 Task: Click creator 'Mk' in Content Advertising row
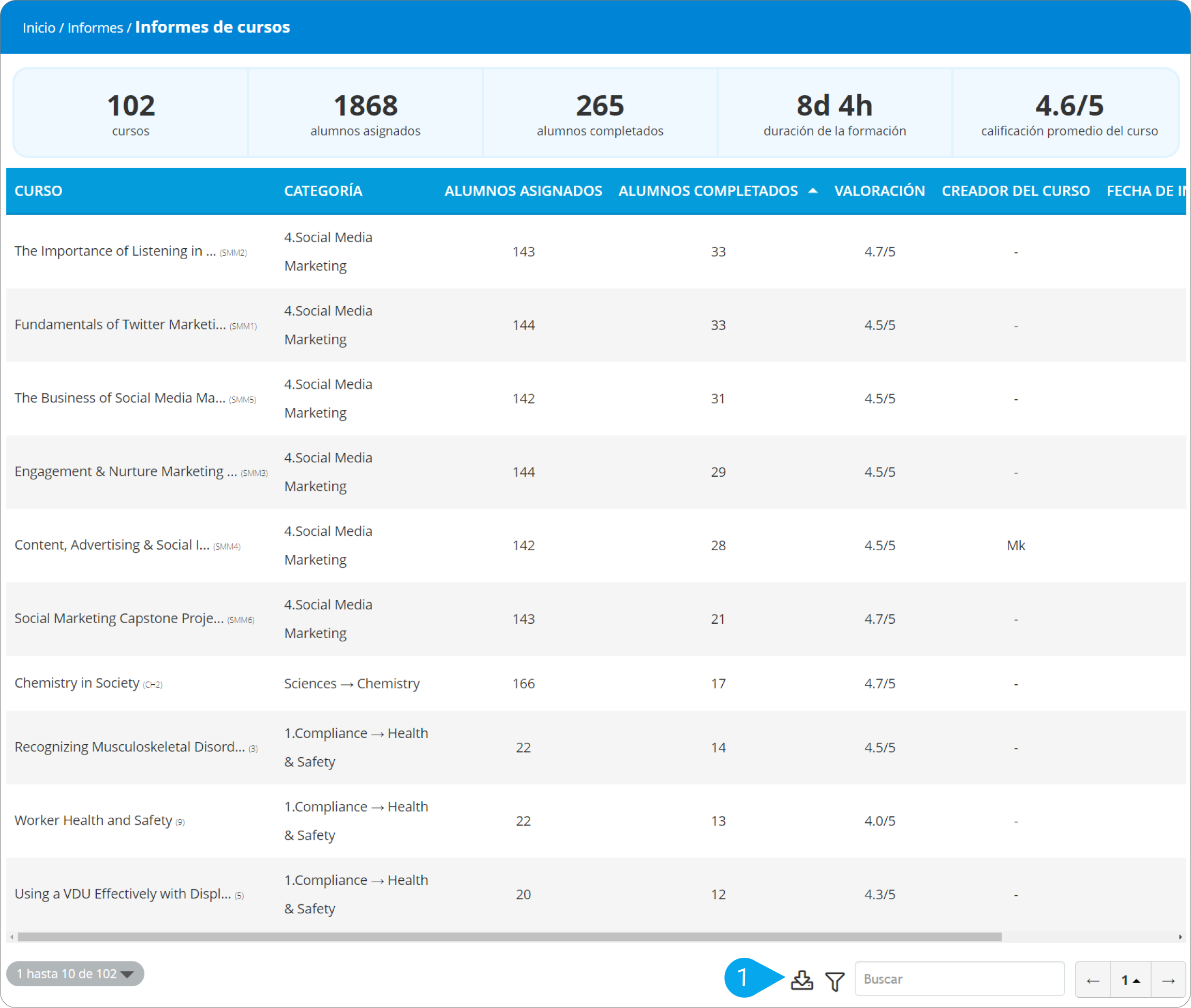(1016, 545)
